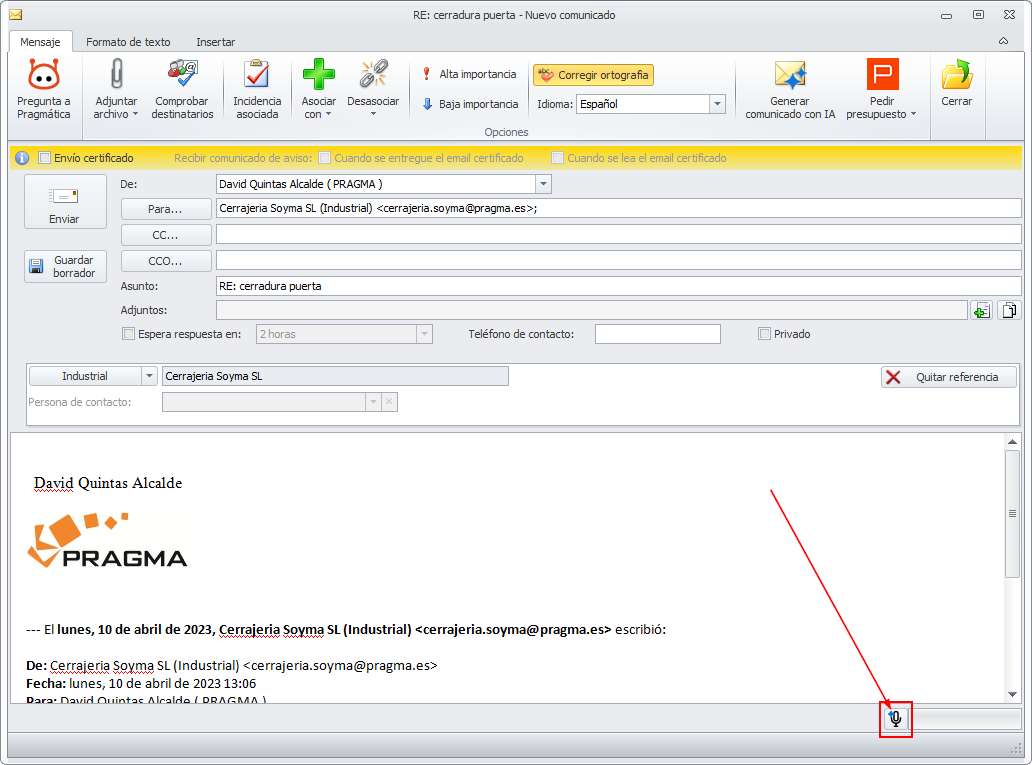Click the Teléfono de contacto field

pos(658,334)
